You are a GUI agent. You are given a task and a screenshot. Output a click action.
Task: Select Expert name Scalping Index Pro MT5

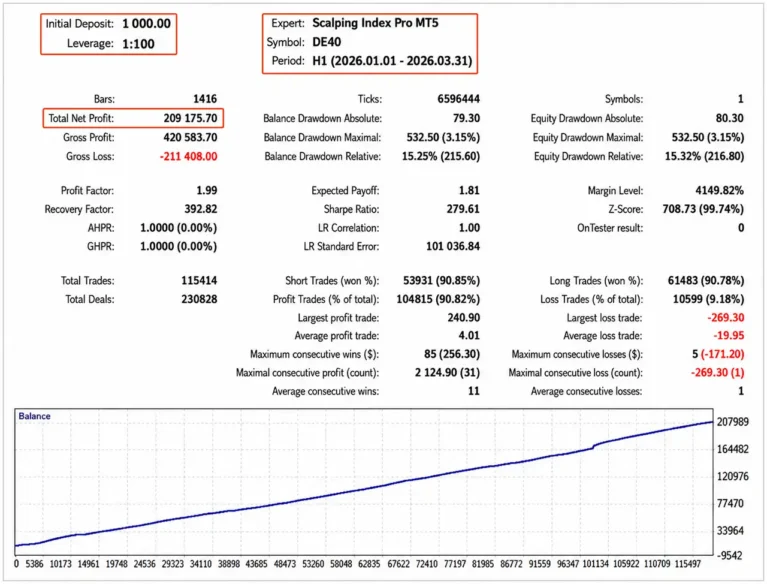(375, 23)
